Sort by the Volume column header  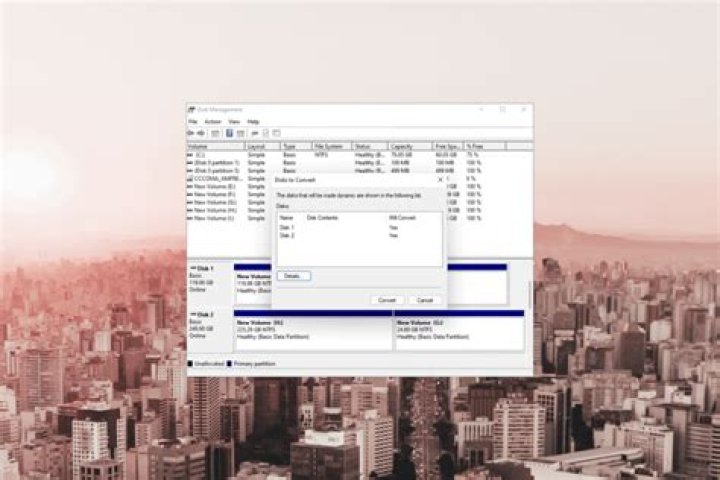click(215, 146)
